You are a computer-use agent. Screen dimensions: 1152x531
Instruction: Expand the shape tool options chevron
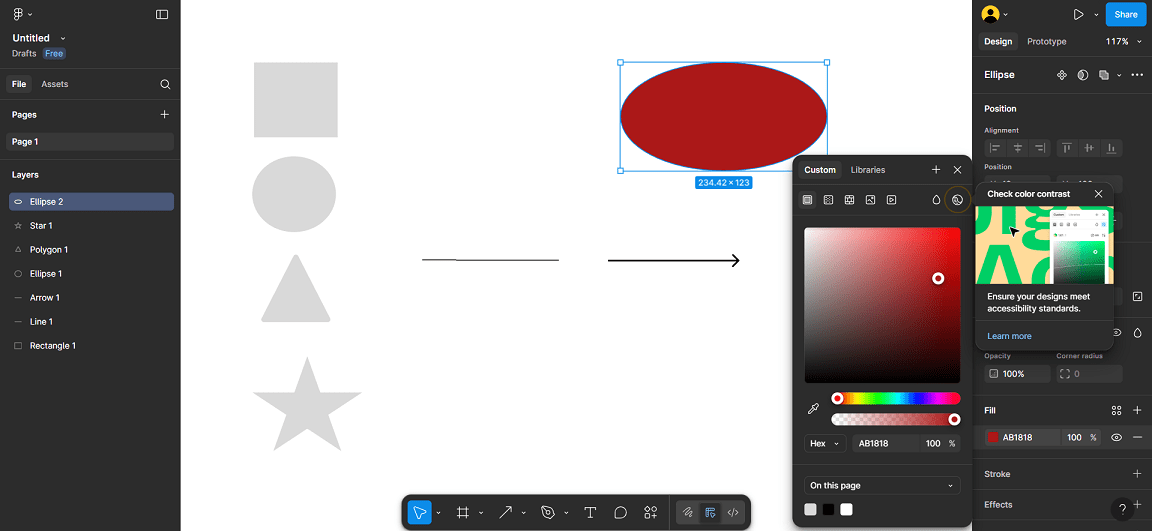[x=524, y=513]
